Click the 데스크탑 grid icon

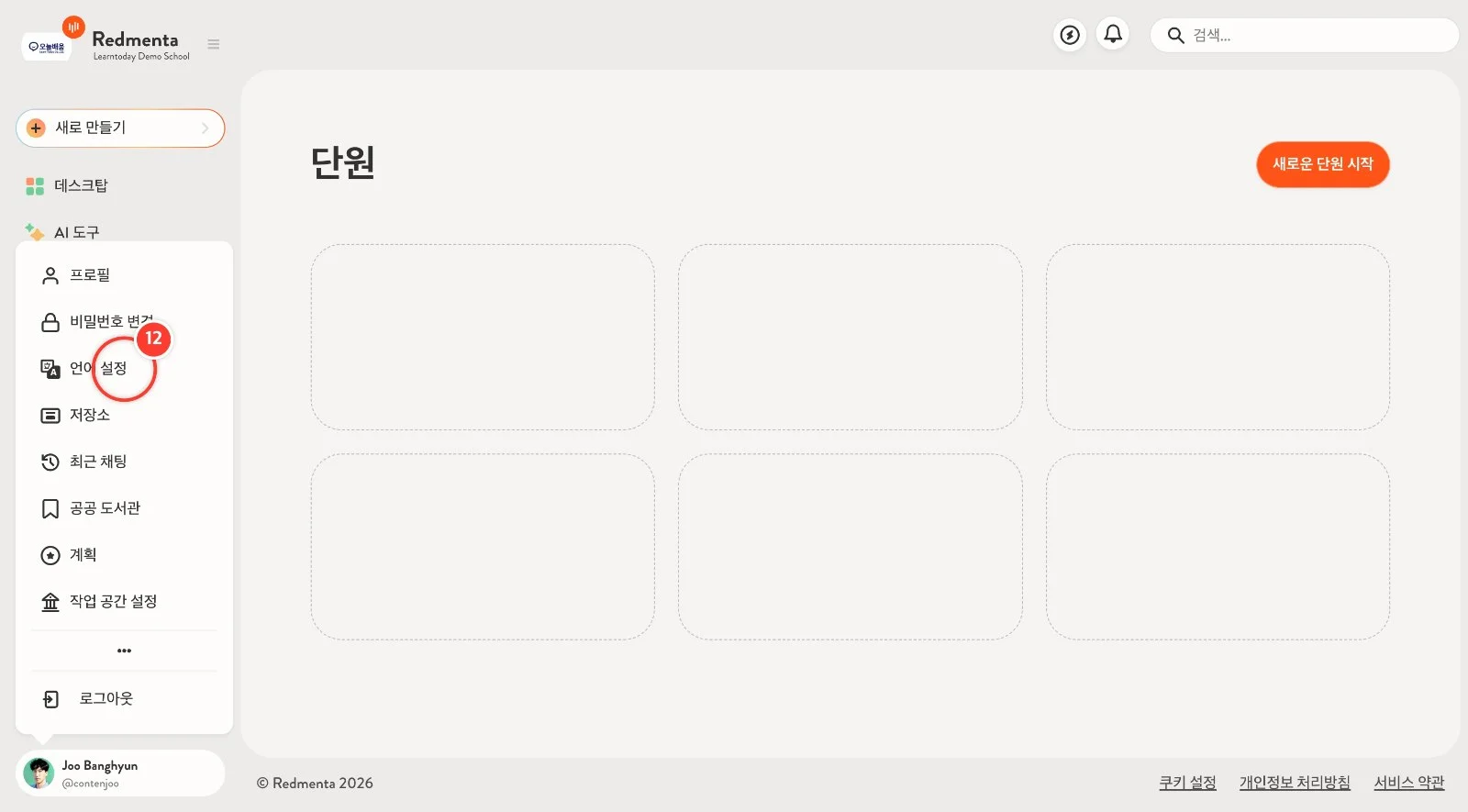35,186
